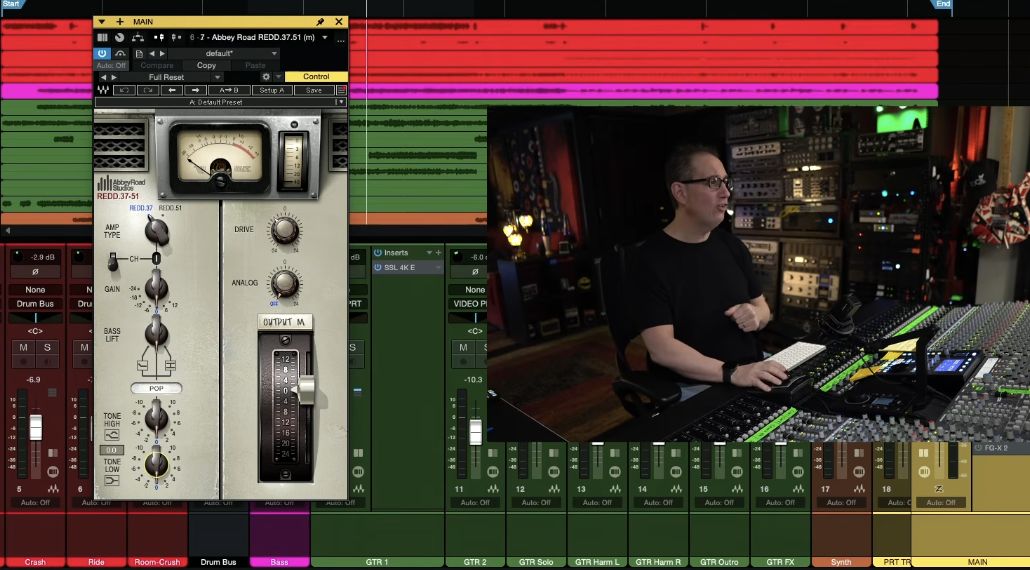Viewport: 1030px width, 570px height.
Task: Solo the Drum Bus channel outputting at -6.9
Action: click(47, 348)
